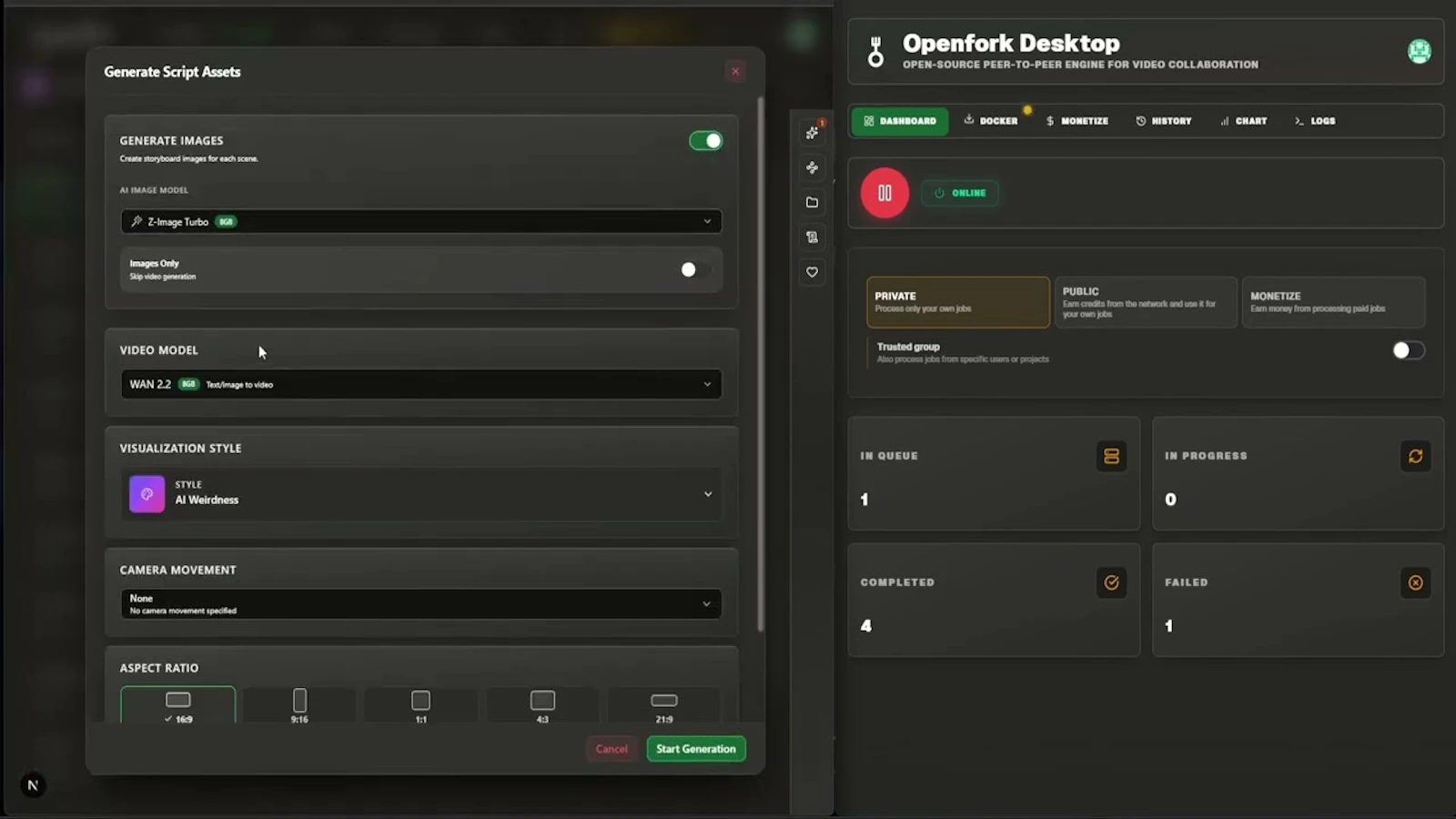Expand the Visualization Style selector
The image size is (1456, 819).
point(421,494)
